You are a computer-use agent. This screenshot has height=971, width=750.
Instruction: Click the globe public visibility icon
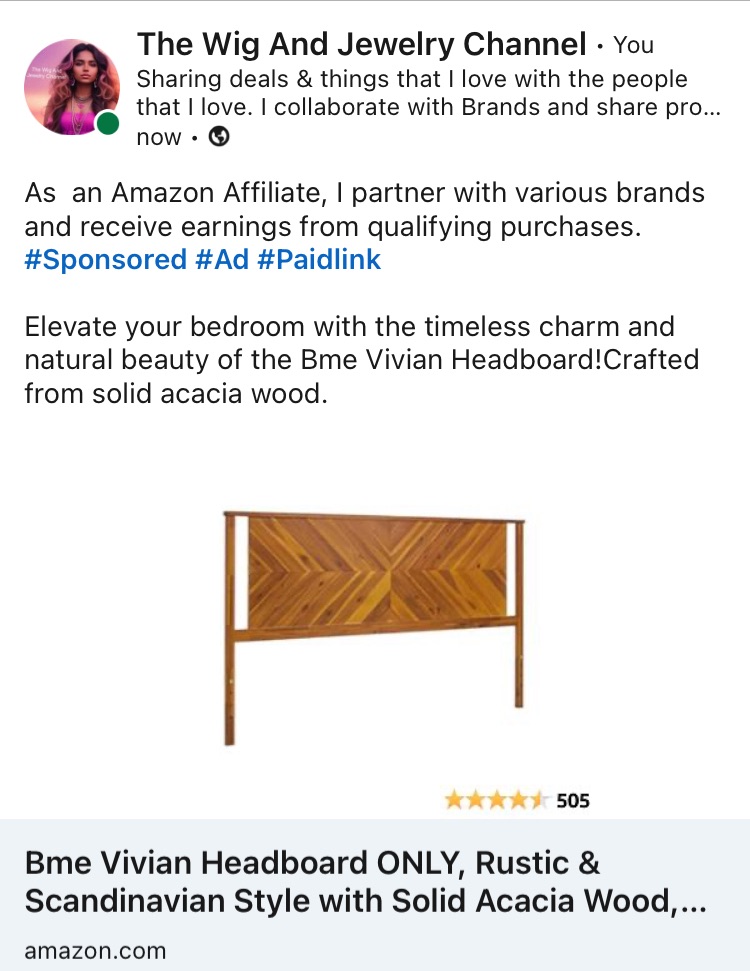tap(218, 138)
